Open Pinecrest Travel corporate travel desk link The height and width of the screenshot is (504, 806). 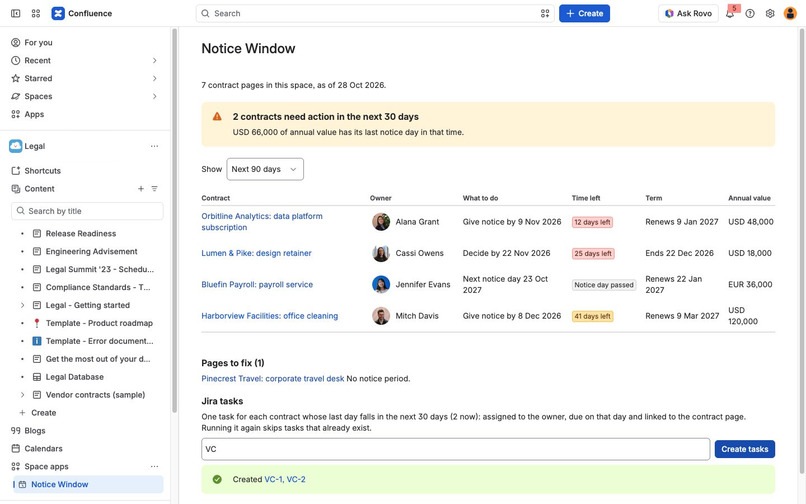click(273, 379)
